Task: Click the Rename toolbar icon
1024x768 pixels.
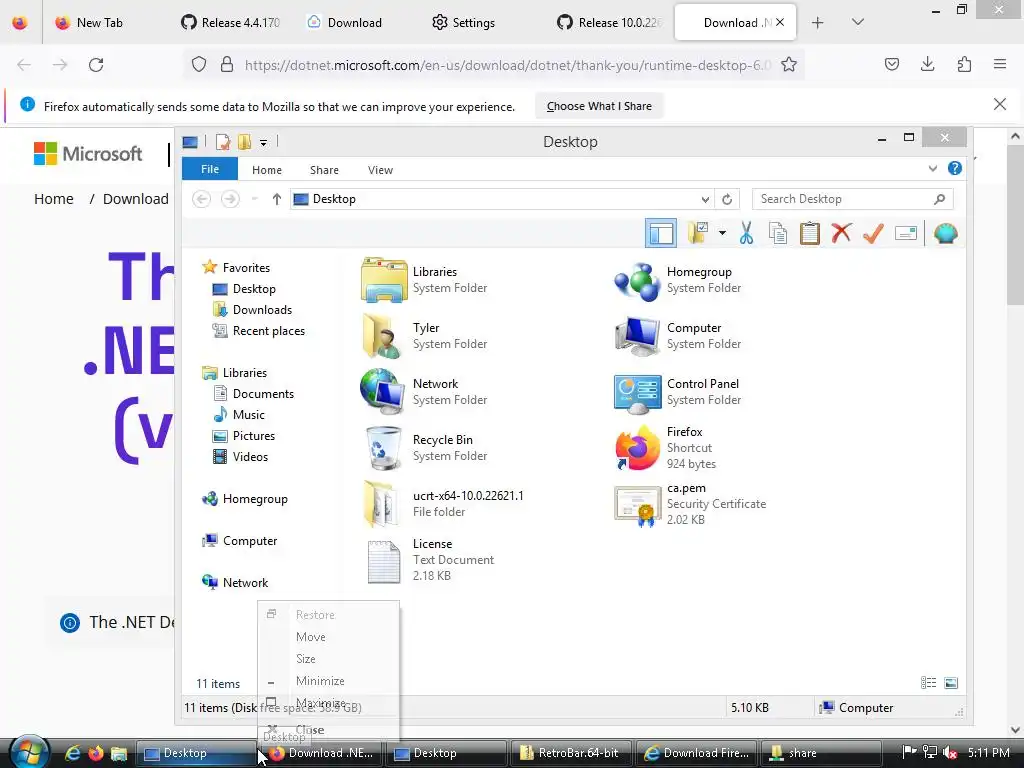Action: coord(906,233)
